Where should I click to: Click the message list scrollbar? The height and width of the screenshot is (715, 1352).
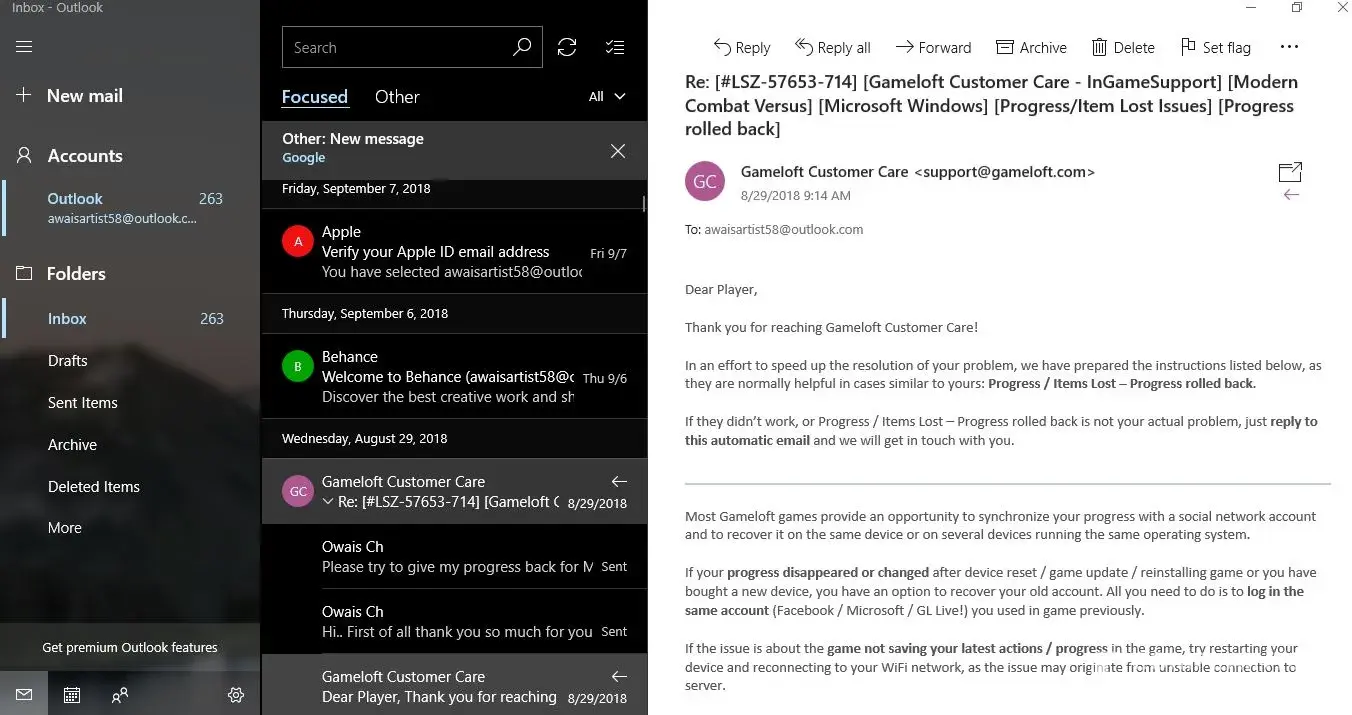[643, 204]
